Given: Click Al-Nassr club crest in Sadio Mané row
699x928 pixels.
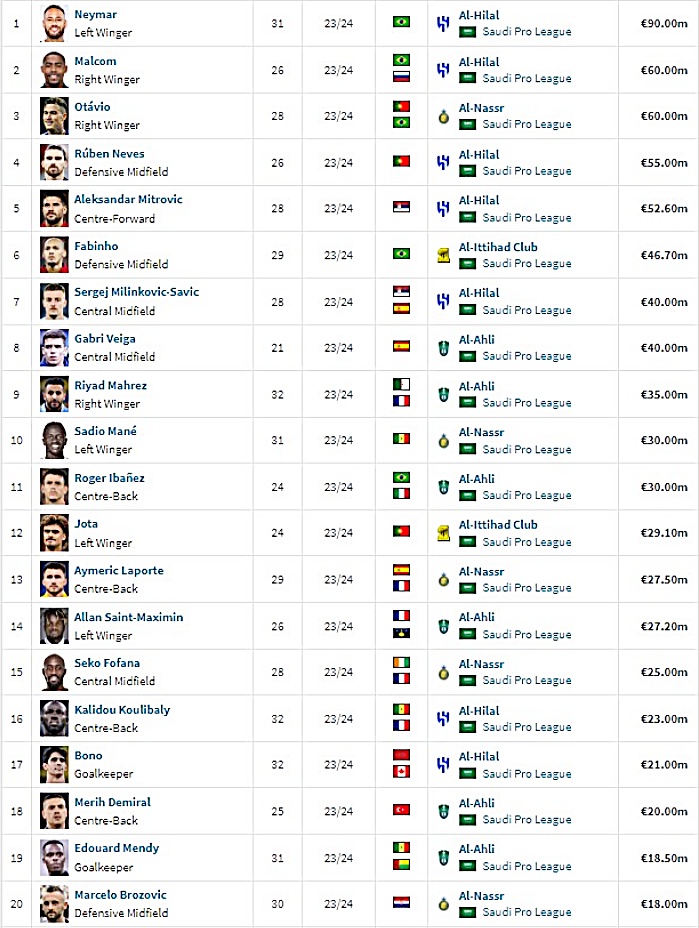Looking at the screenshot, I should click(443, 441).
